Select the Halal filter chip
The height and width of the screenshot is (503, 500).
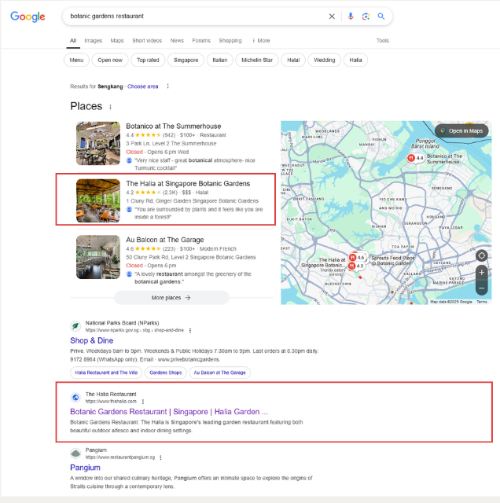pyautogui.click(x=293, y=60)
